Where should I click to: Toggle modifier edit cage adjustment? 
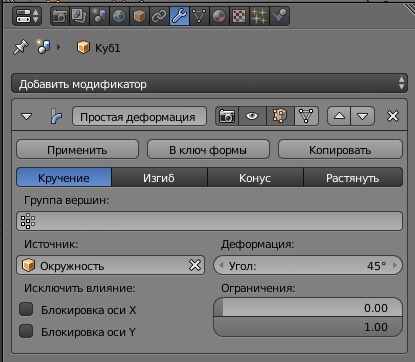coord(306,116)
